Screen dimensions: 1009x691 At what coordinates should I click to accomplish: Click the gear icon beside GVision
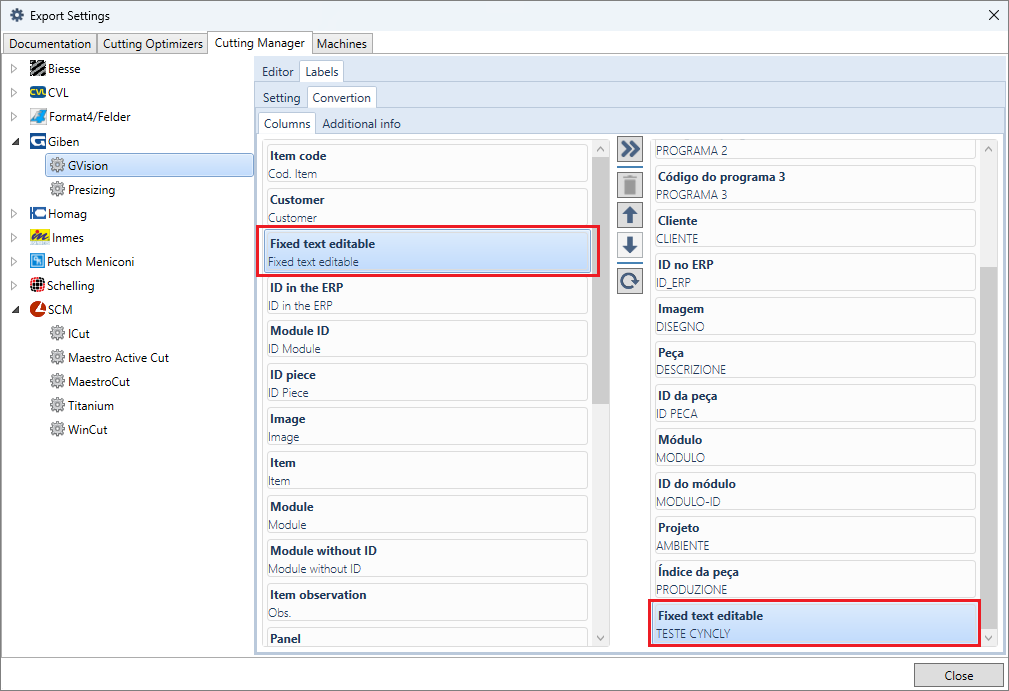(57, 165)
